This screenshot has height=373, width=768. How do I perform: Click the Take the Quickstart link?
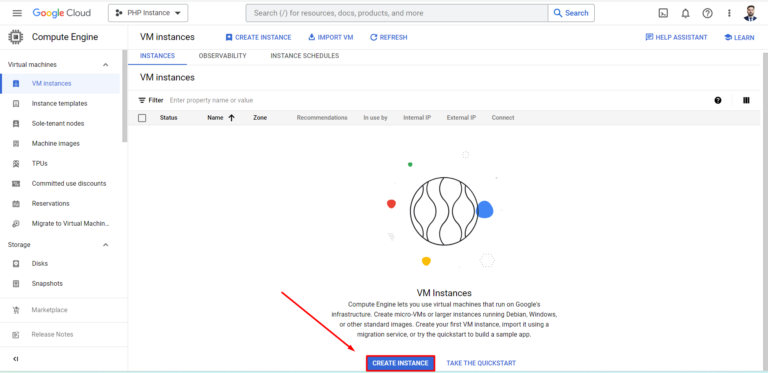coord(481,363)
